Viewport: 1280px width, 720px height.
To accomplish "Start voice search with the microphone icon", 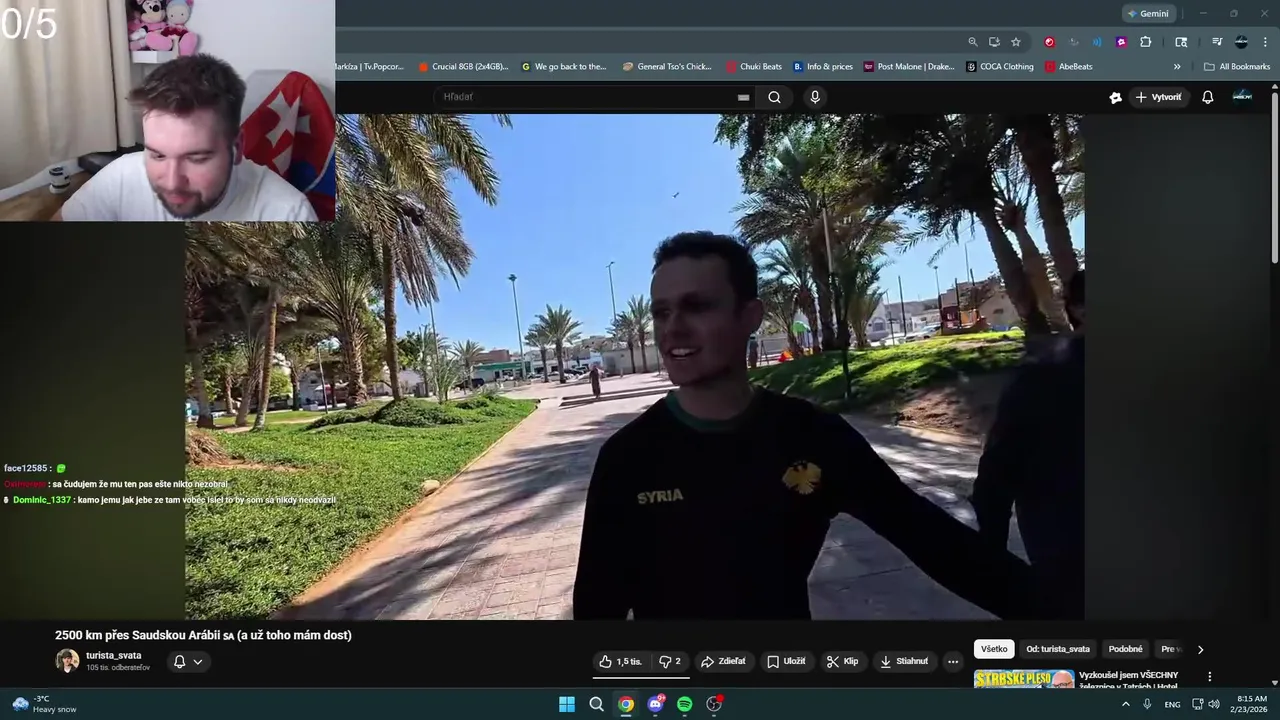I will (x=815, y=97).
